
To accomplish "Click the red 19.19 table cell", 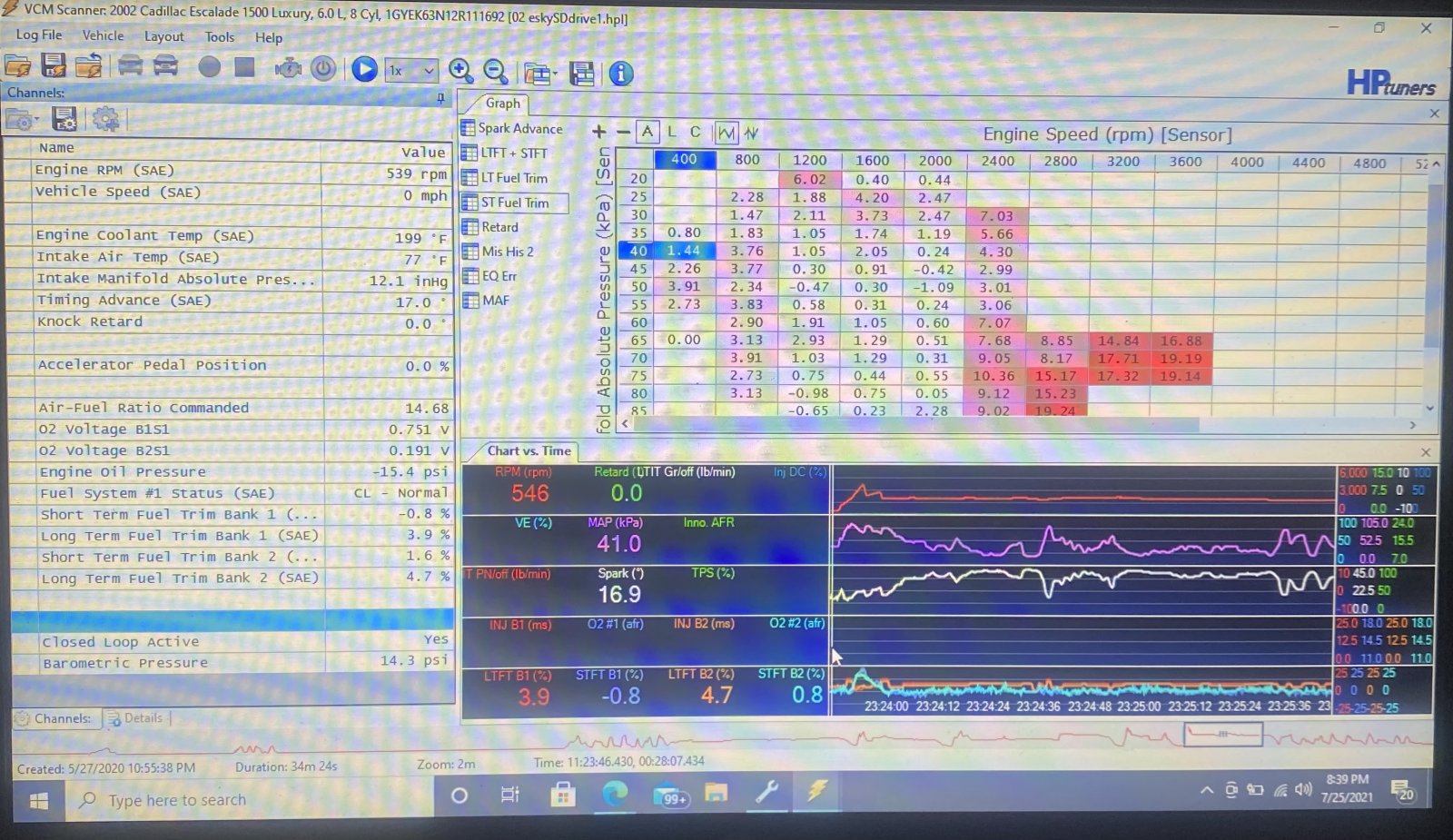I will (1181, 358).
